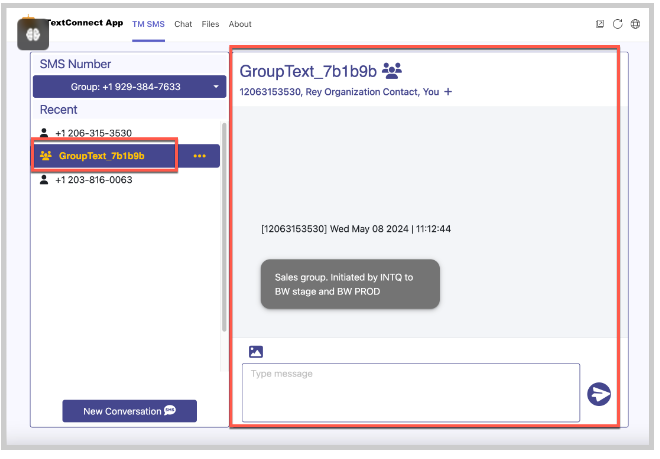This screenshot has width=660, height=459.
Task: Open the pop-out window icon in header
Action: click(x=600, y=24)
